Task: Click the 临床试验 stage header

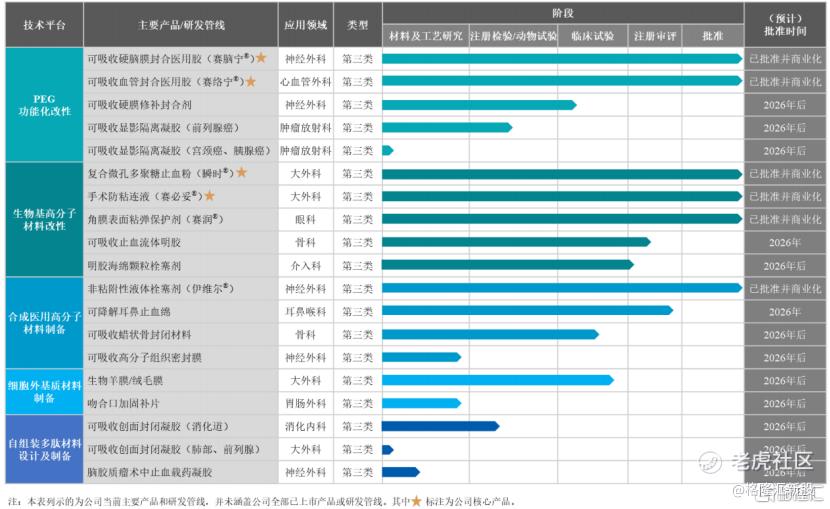Action: pos(593,36)
